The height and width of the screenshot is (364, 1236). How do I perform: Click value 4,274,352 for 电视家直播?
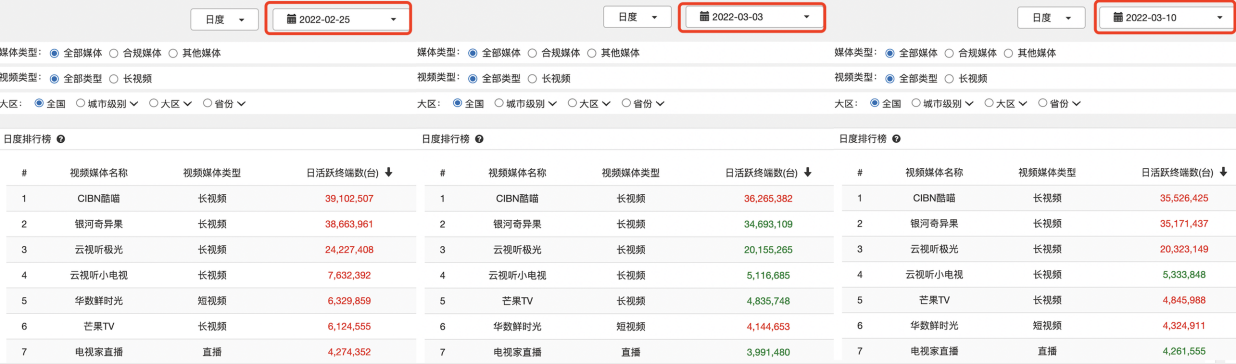point(349,352)
